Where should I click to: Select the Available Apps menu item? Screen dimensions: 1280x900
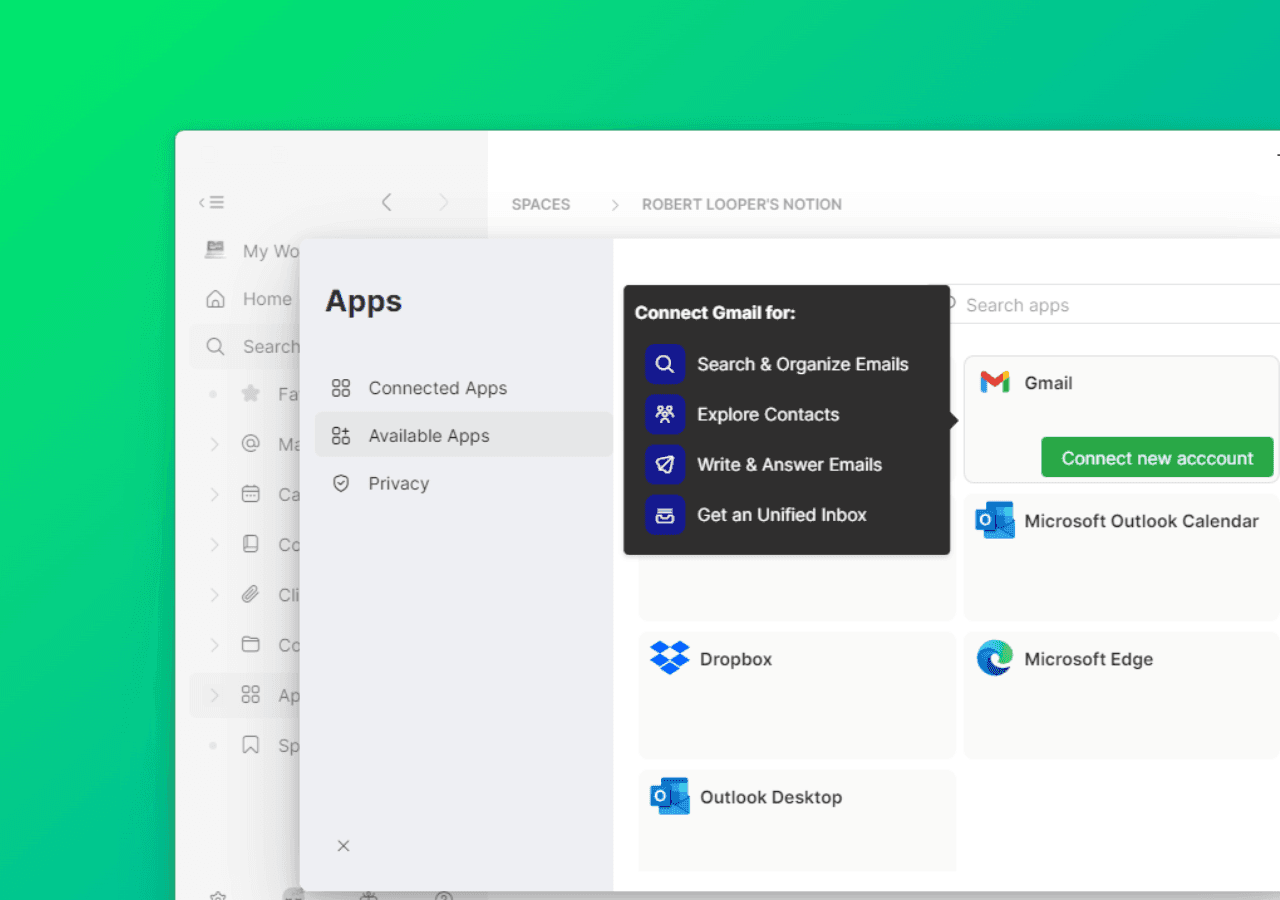point(464,436)
